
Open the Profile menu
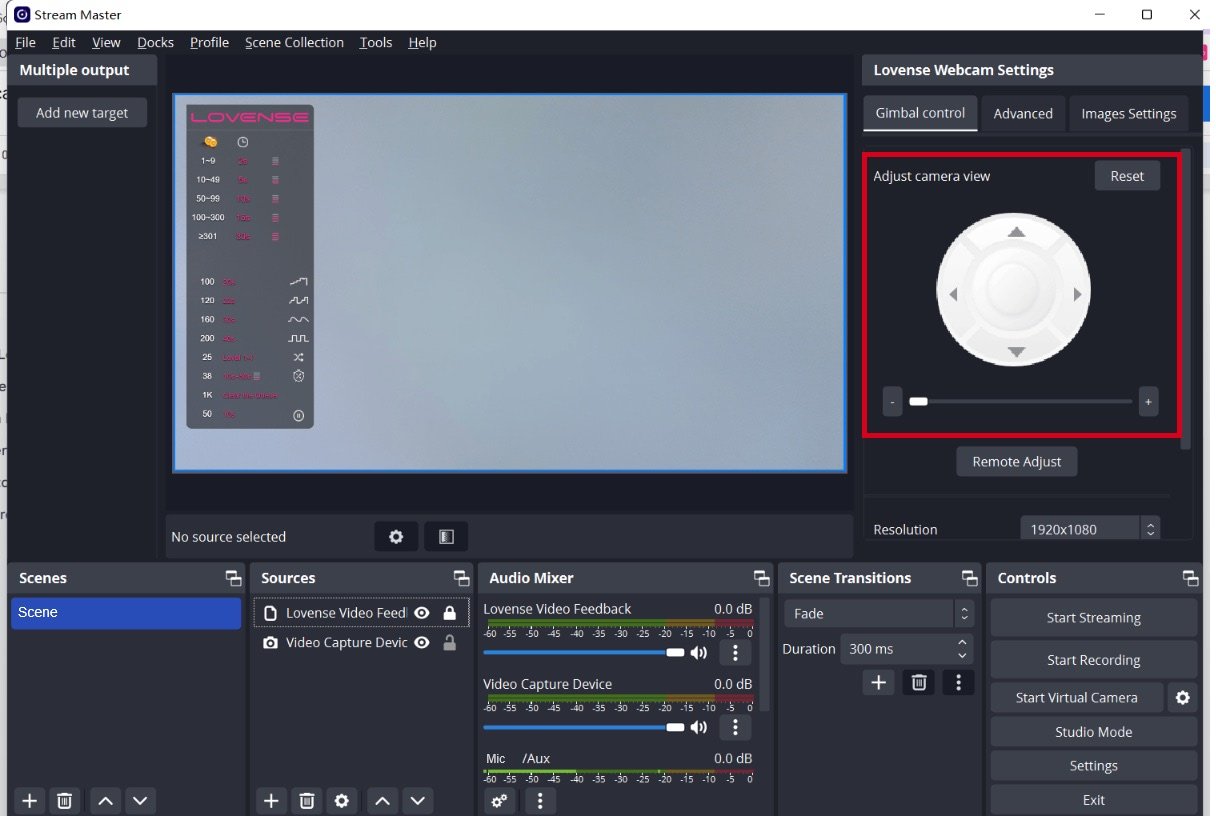coord(209,42)
